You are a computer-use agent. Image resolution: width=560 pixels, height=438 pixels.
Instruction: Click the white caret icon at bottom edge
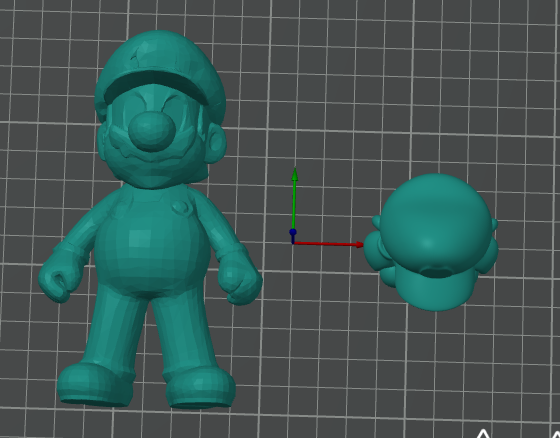tap(483, 434)
